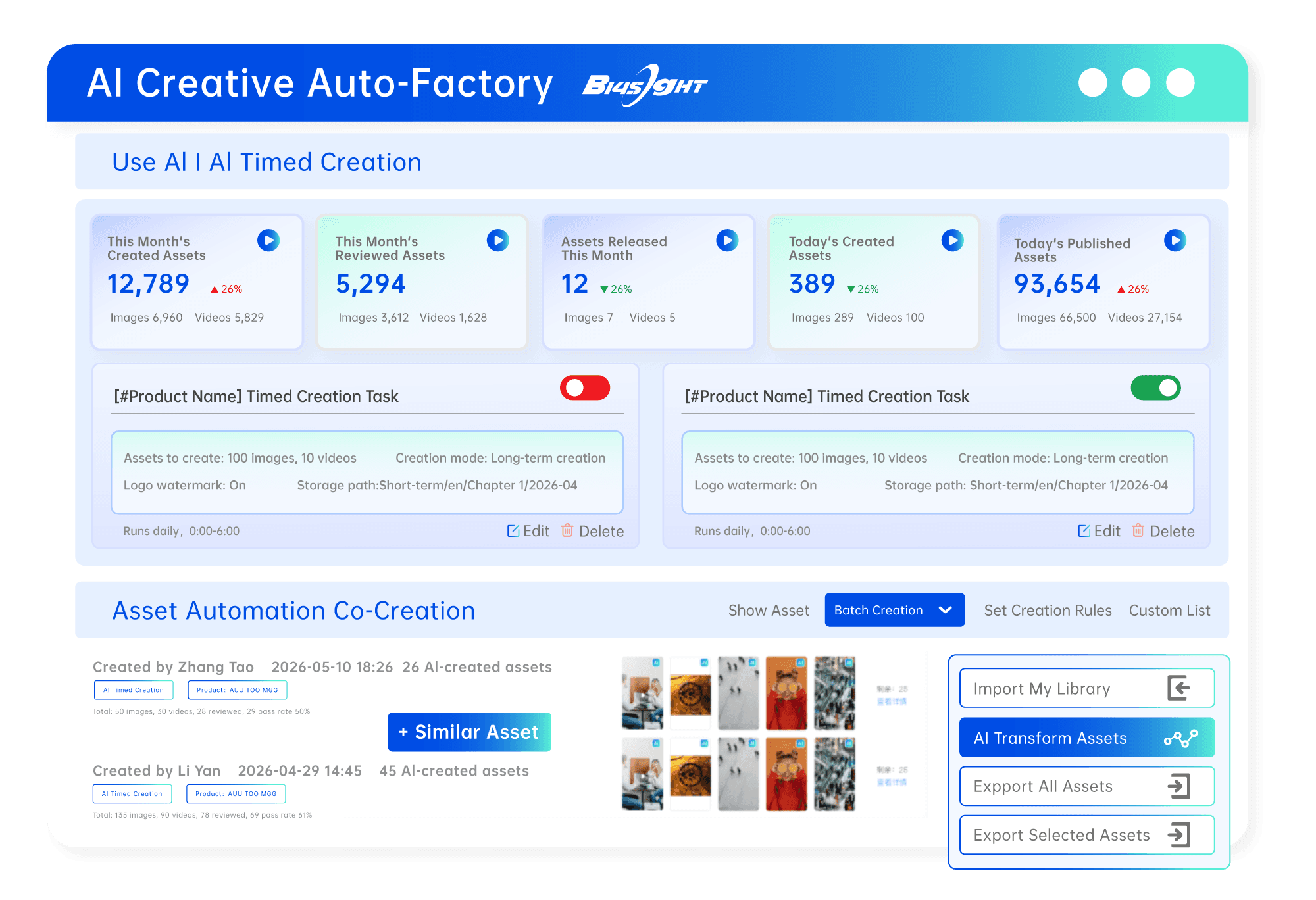Image resolution: width=1316 pixels, height=900 pixels.
Task: Click the node graph icon on AI Transform Assets
Action: (1180, 739)
